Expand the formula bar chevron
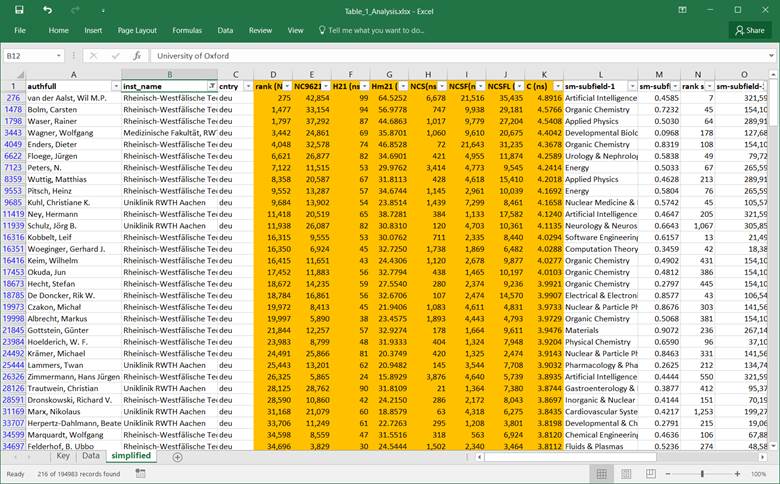The height and width of the screenshot is (484, 780). (771, 56)
